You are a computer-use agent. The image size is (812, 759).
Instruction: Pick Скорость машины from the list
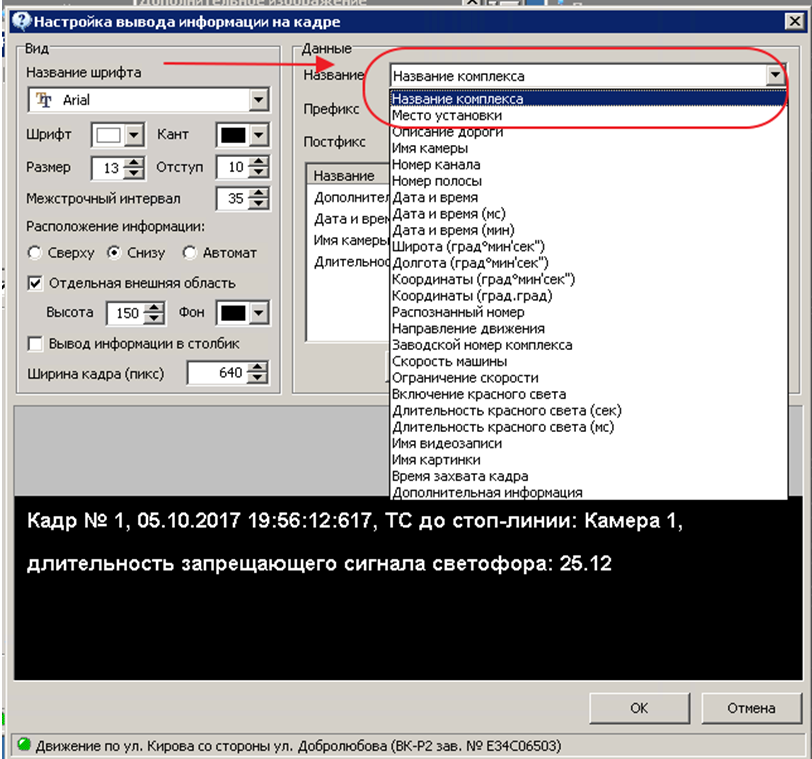click(448, 361)
